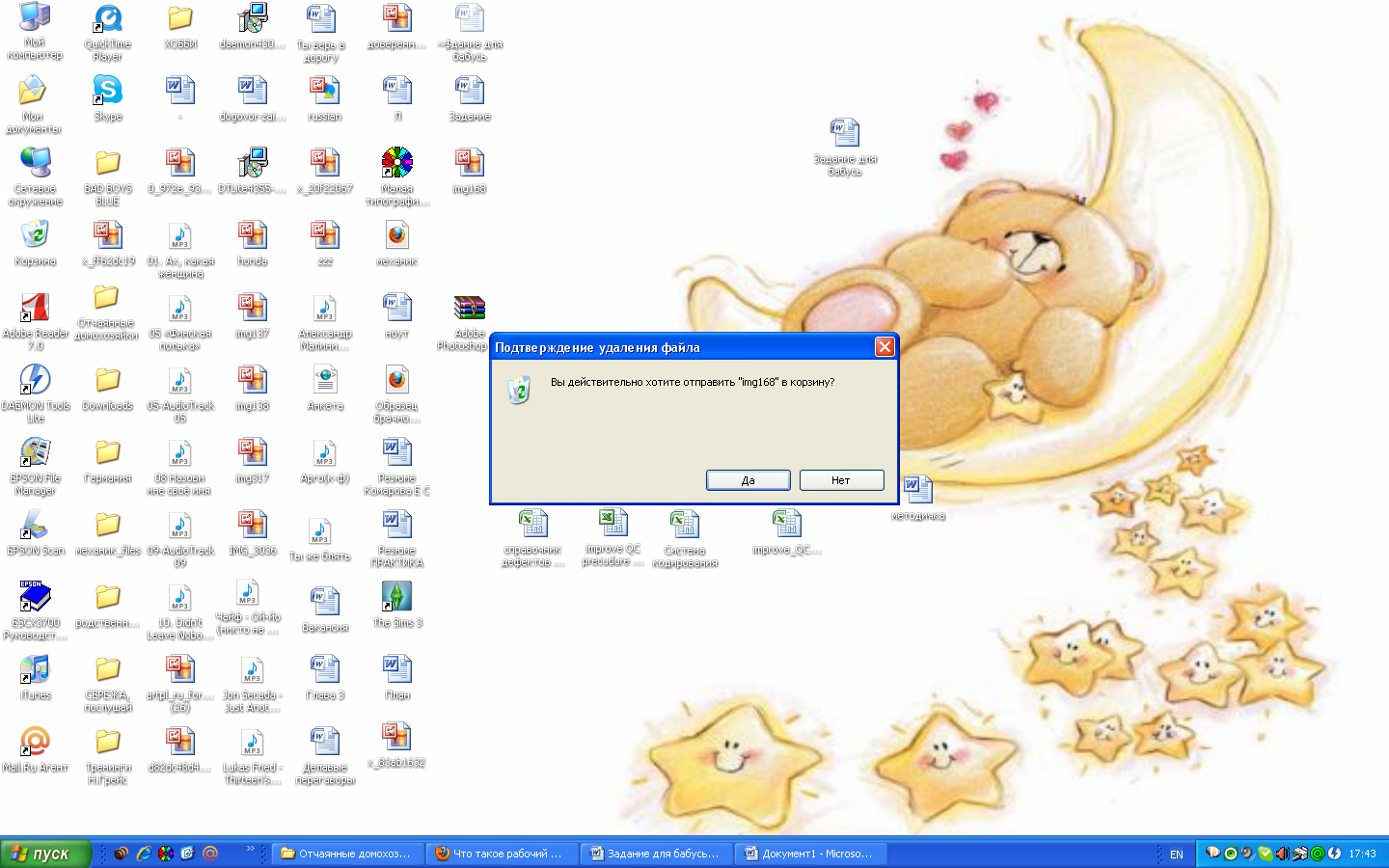This screenshot has width=1389, height=868.
Task: Select the методичка Word document icon
Action: 918,499
